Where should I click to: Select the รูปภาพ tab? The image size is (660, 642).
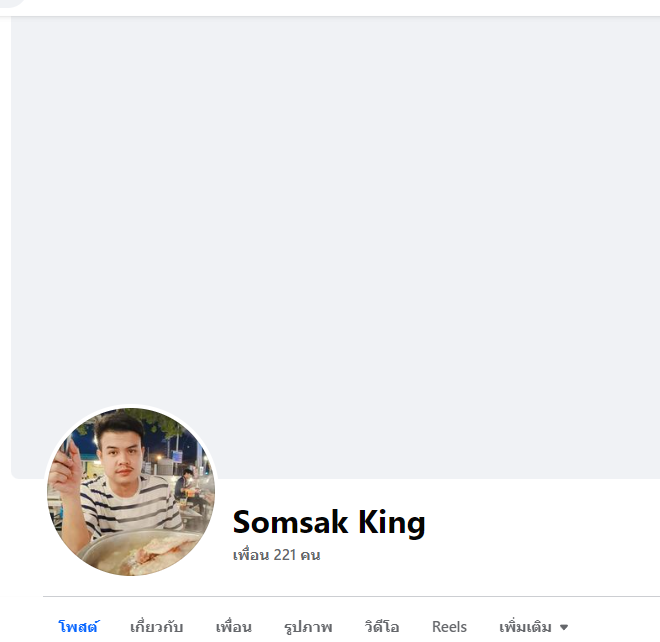click(x=308, y=627)
